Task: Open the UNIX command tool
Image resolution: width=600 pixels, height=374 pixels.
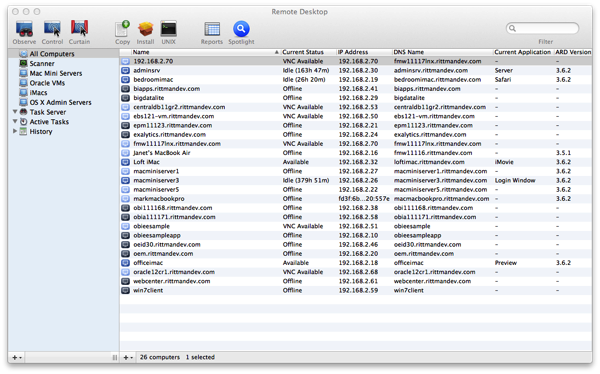Action: pyautogui.click(x=168, y=29)
